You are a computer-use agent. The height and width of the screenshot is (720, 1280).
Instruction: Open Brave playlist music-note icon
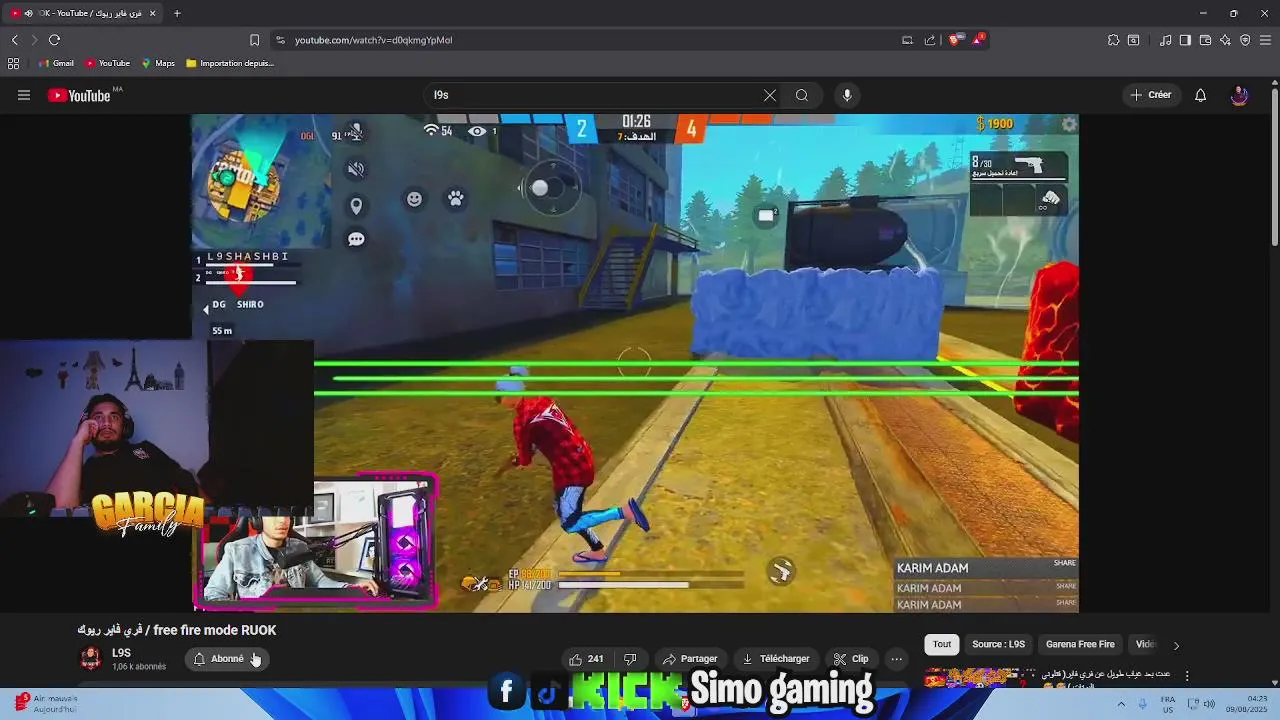pos(1166,40)
